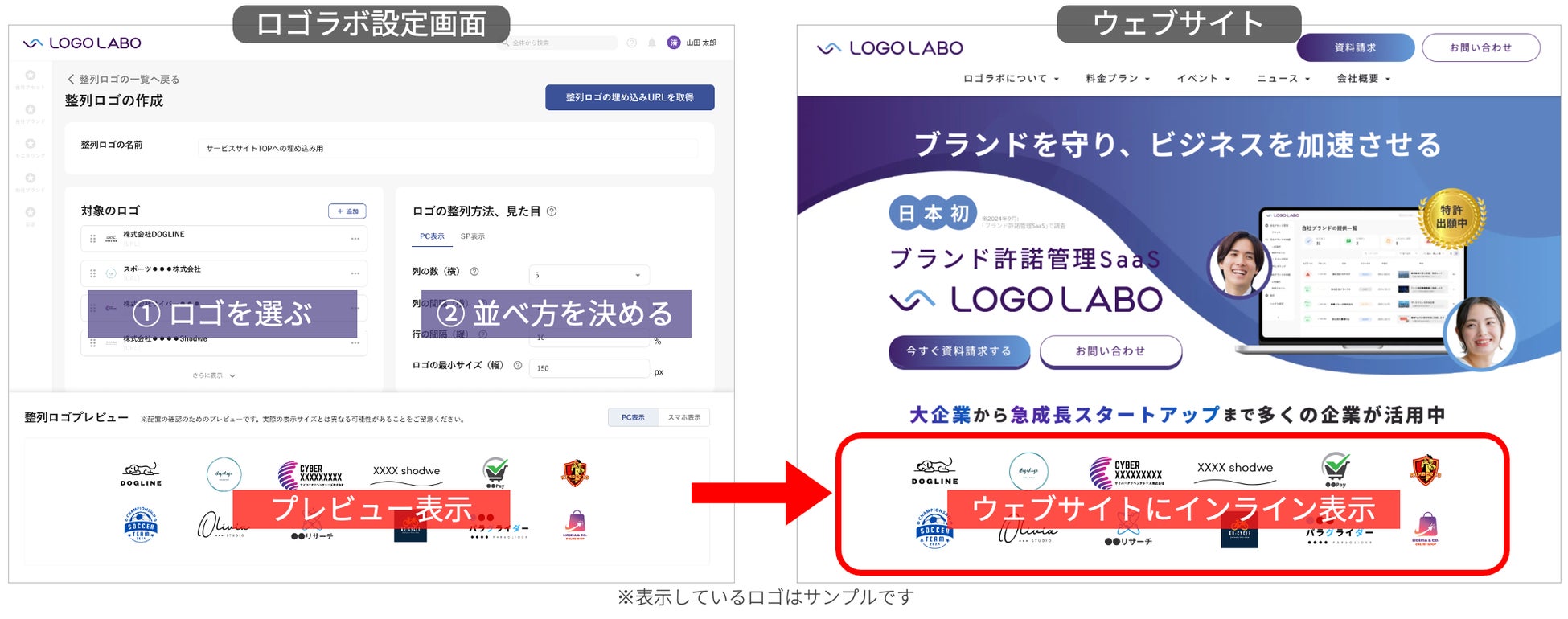Click the Liceria shopping bag logo in settings preview
1568x619 pixels.
click(x=575, y=525)
